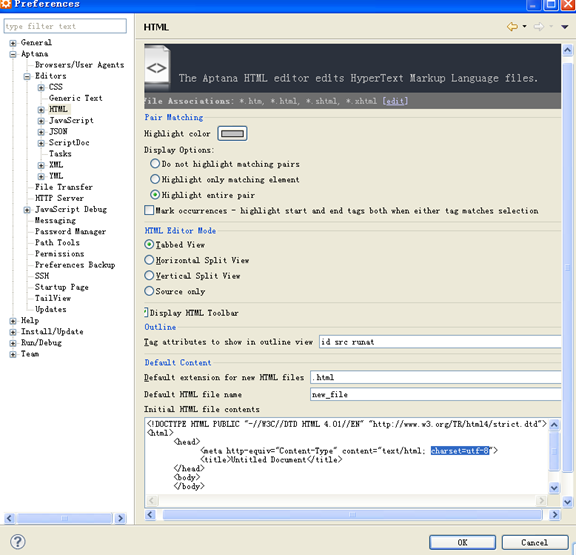Collapse the Editors tree node

[27, 76]
